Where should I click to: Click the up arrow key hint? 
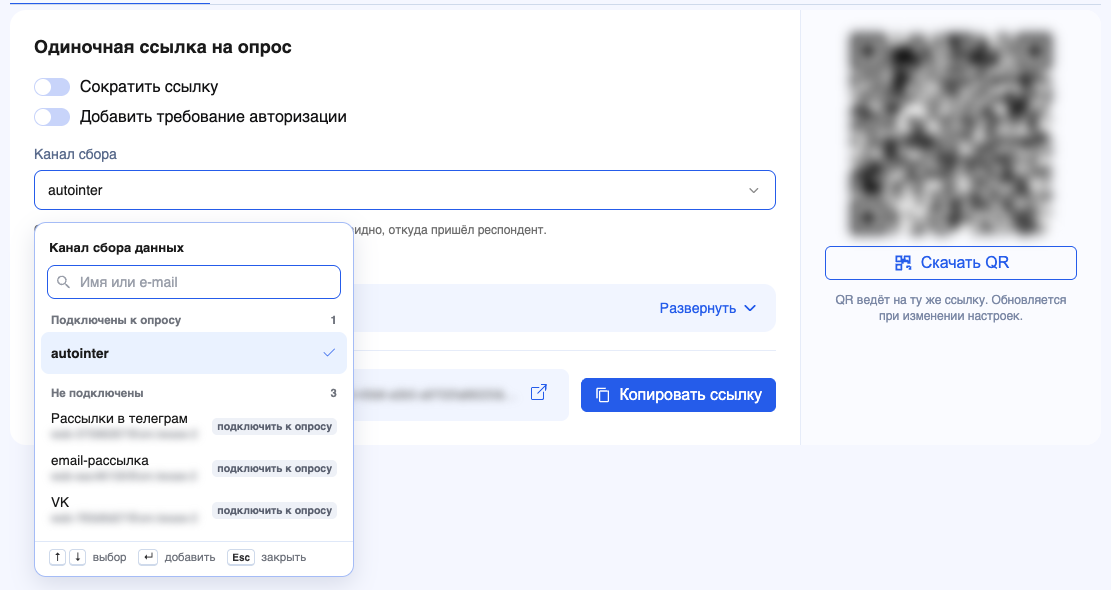[x=57, y=557]
